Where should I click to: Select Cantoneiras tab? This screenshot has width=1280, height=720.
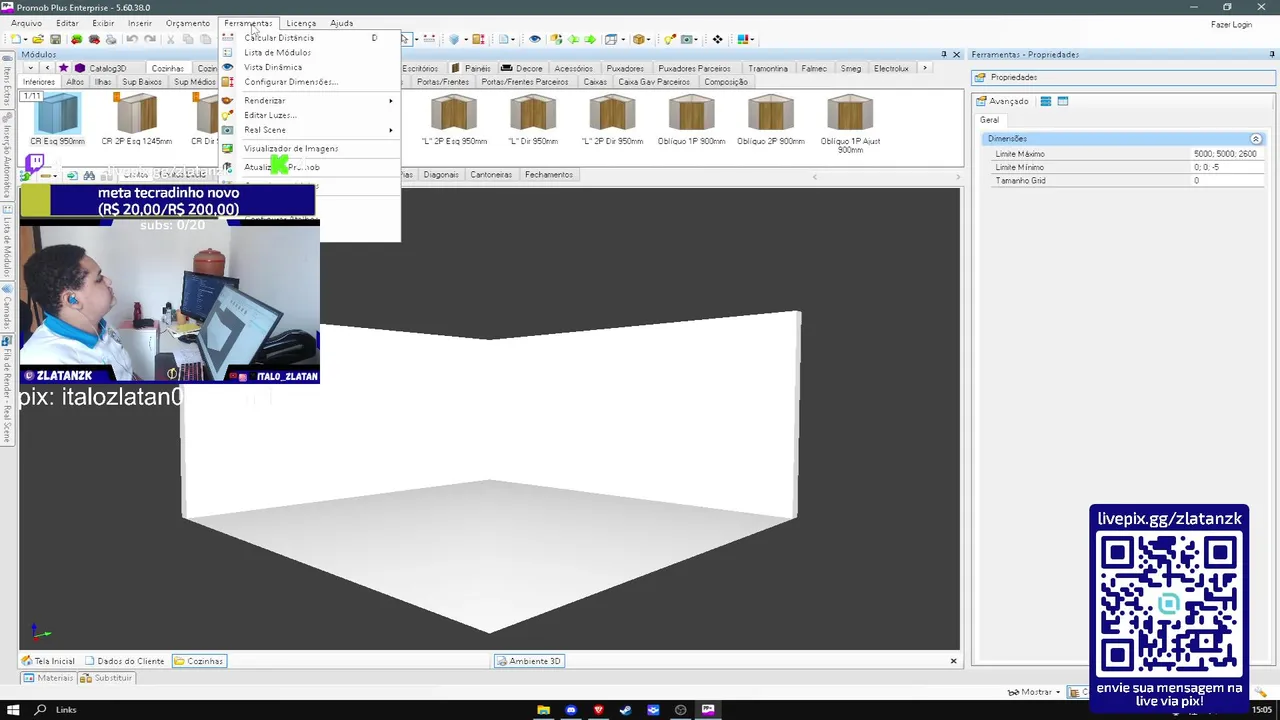coord(491,174)
